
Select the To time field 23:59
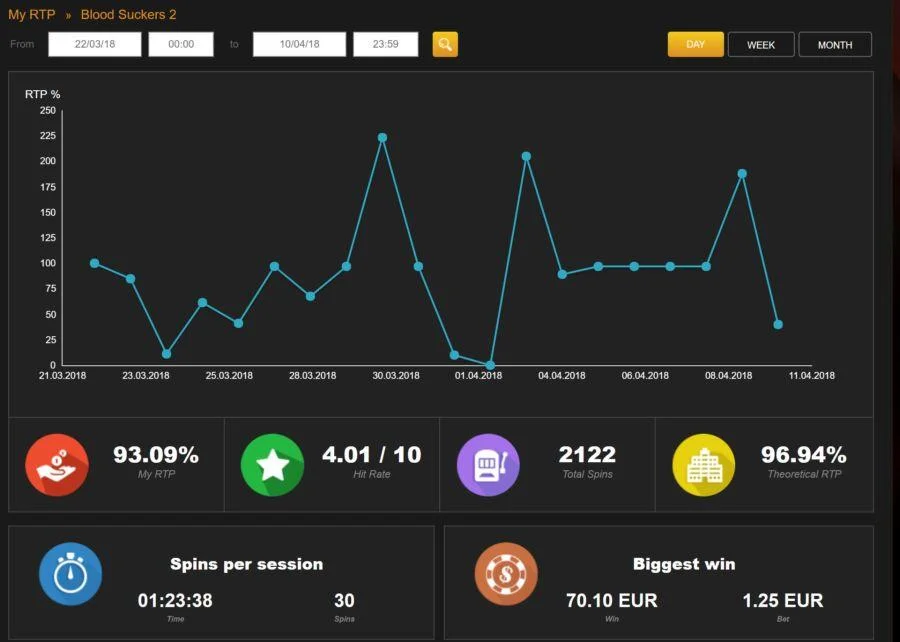[x=386, y=44]
